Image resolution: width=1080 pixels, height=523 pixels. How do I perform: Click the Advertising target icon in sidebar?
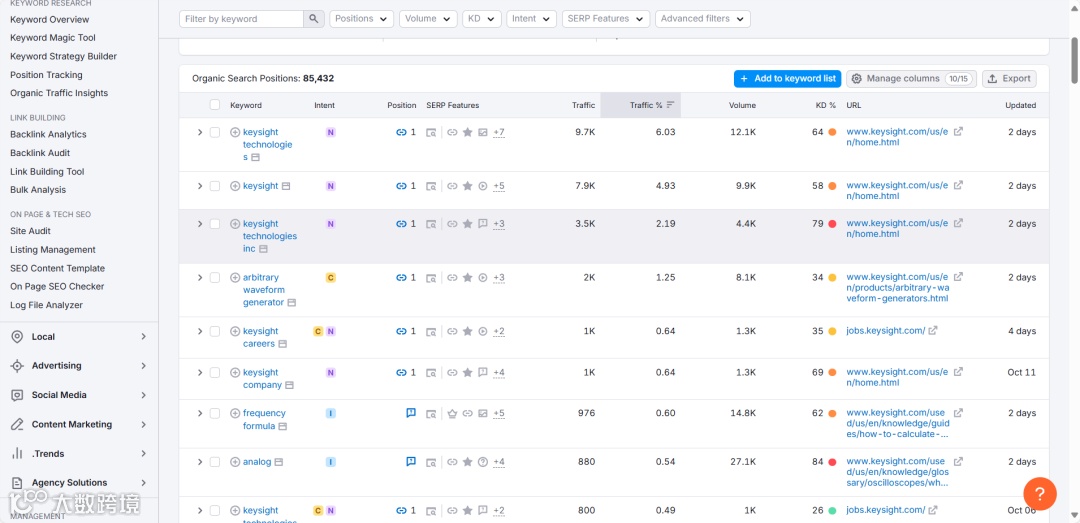[x=17, y=366]
